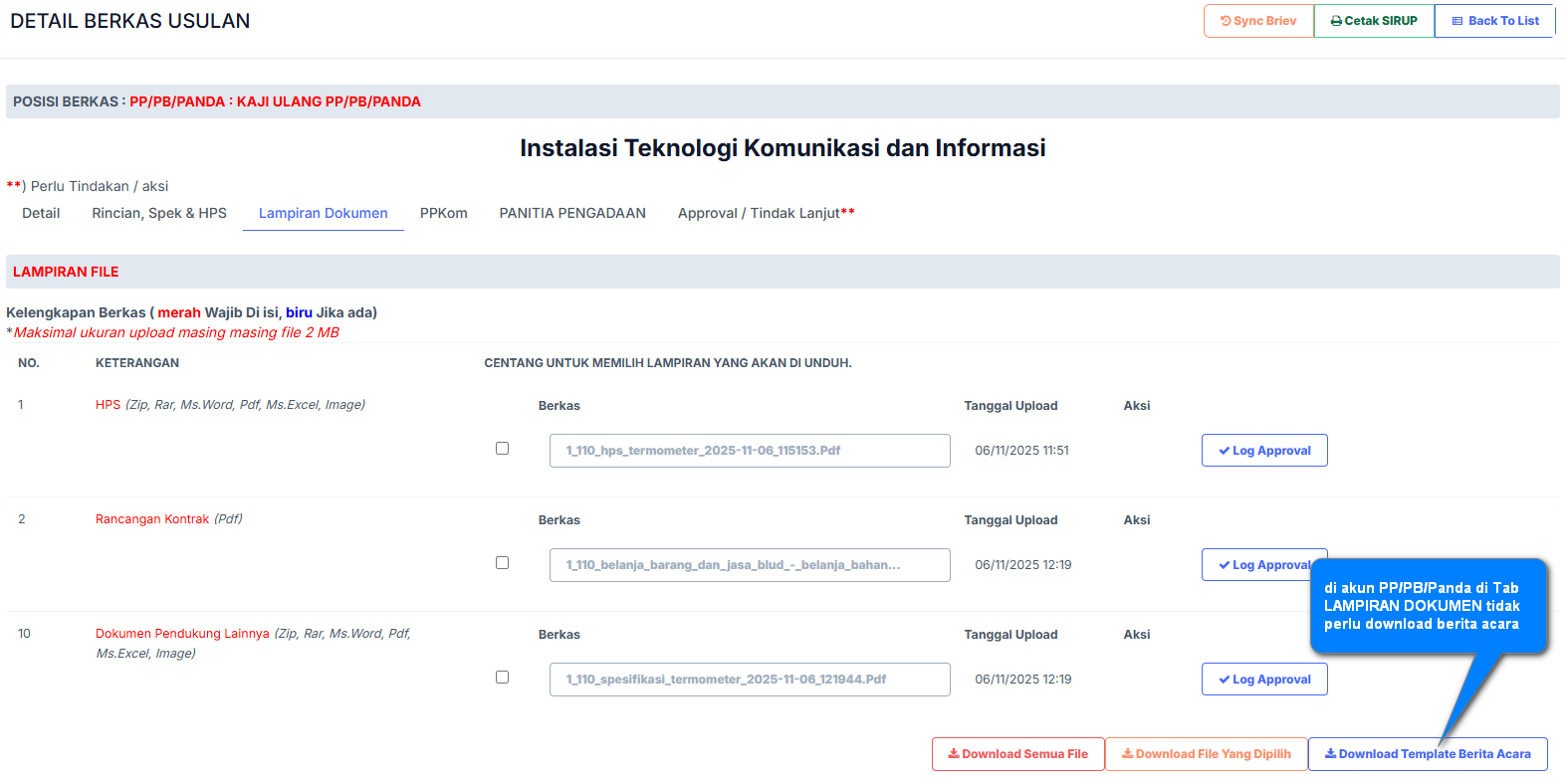Select the Lampiran Dokumen tab
Viewport: 1566px width, 784px height.
point(323,213)
